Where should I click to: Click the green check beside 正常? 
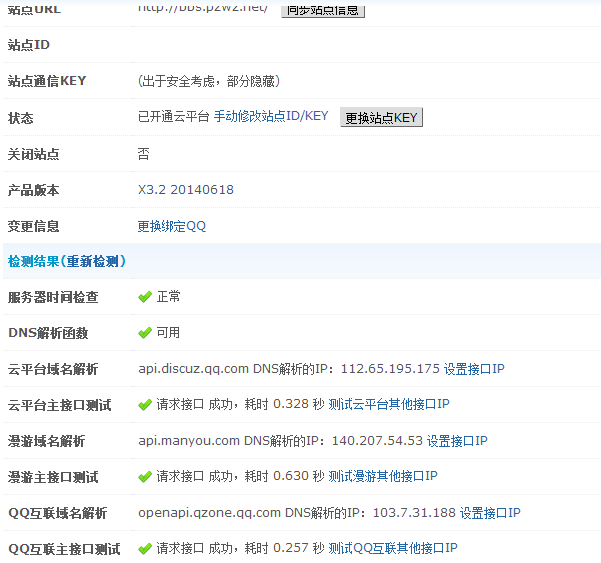(x=145, y=297)
